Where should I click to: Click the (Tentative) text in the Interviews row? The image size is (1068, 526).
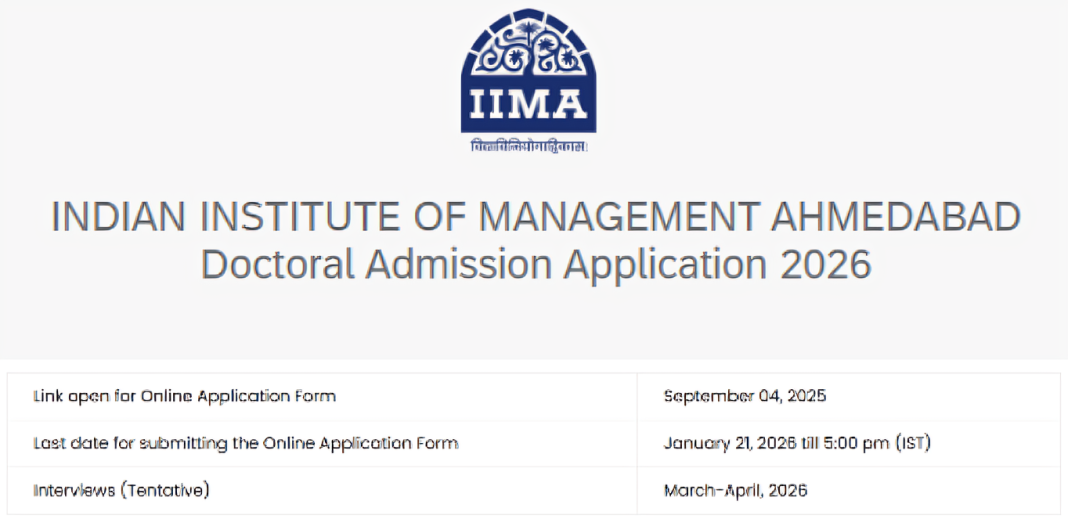(165, 491)
